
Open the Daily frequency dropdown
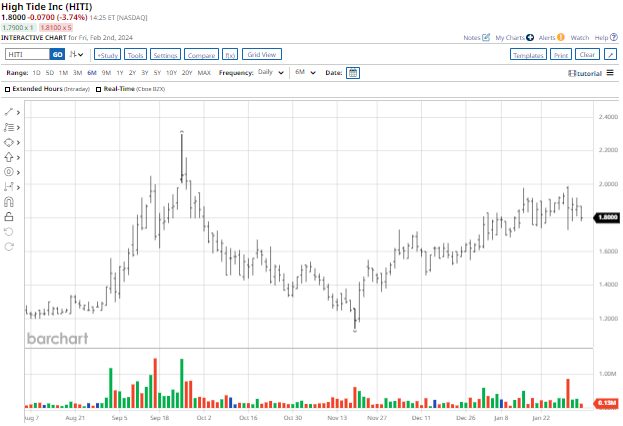point(270,73)
